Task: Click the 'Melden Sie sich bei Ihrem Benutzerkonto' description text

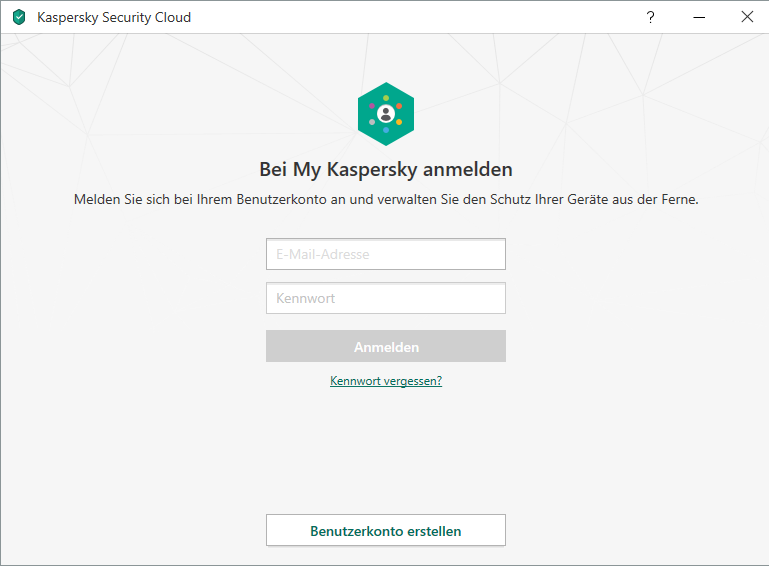Action: [386, 200]
